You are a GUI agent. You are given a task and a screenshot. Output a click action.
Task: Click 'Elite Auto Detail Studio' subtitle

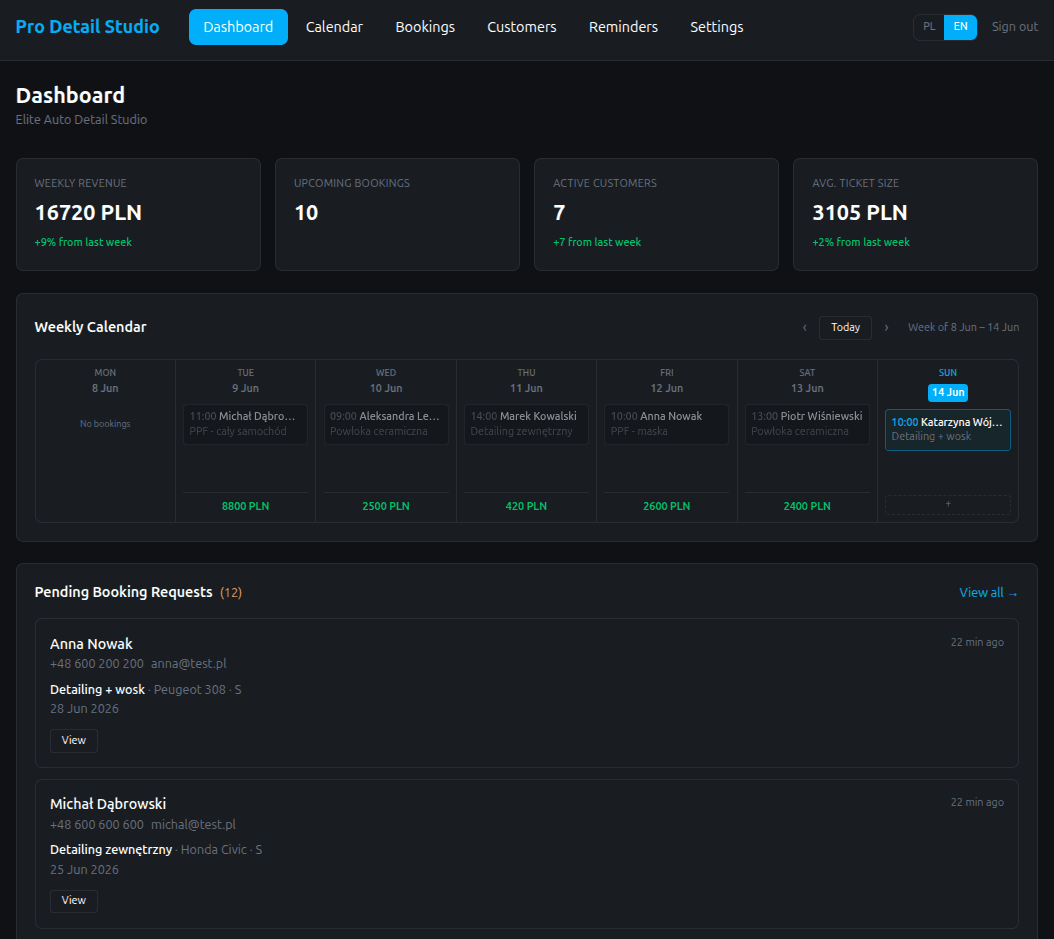point(81,120)
